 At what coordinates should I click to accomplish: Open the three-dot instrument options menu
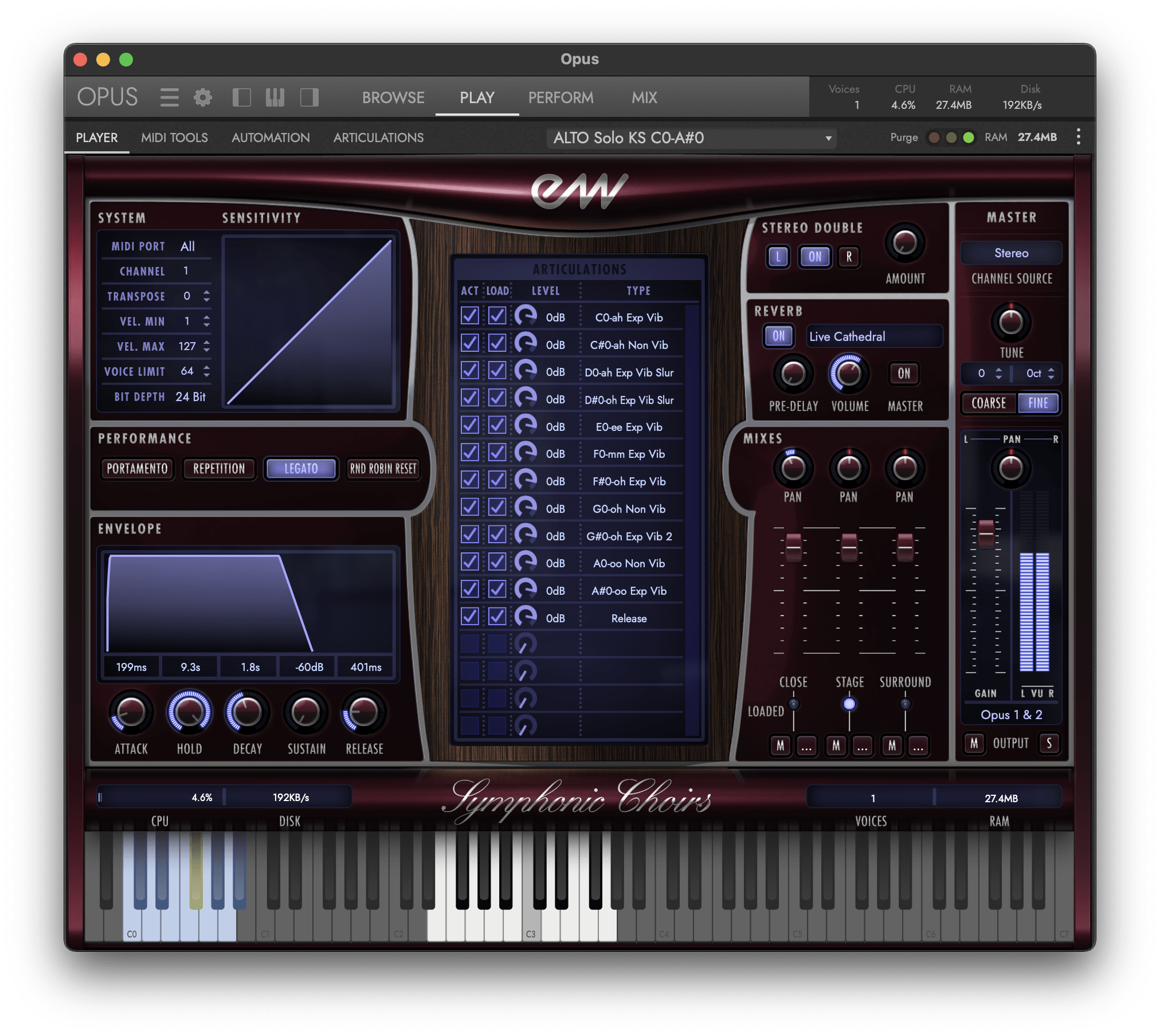pos(1078,137)
